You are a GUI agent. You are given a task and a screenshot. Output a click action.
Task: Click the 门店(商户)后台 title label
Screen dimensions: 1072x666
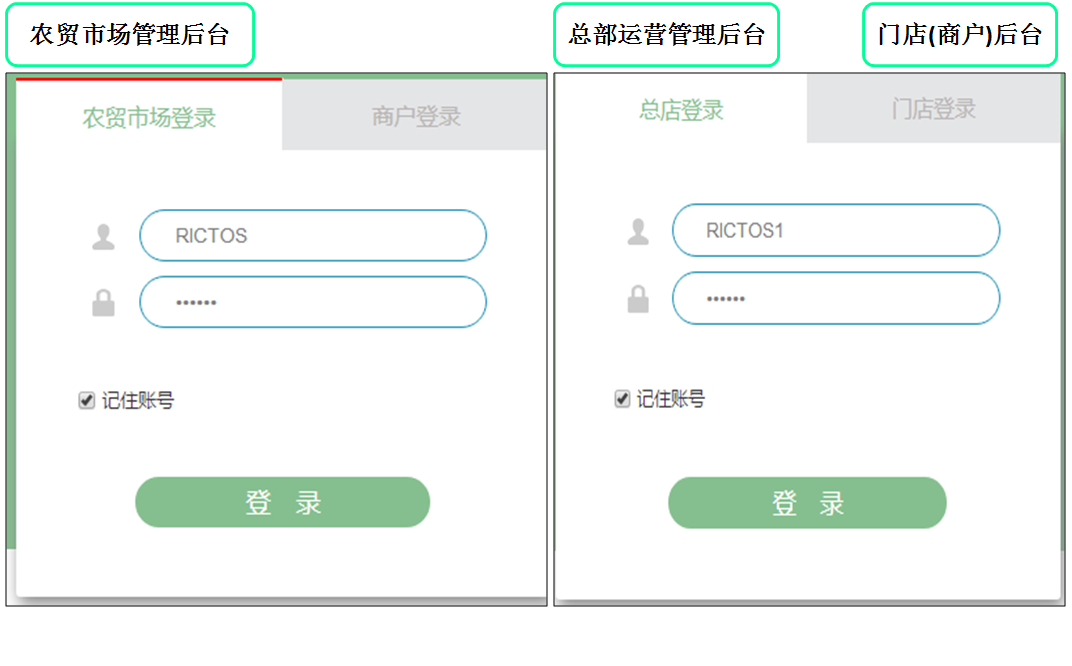959,35
